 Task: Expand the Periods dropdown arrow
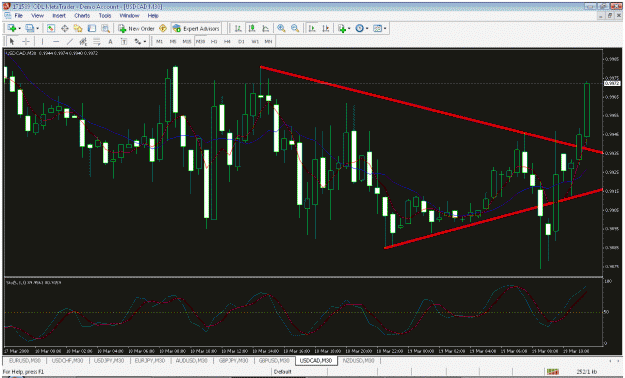click(x=367, y=28)
